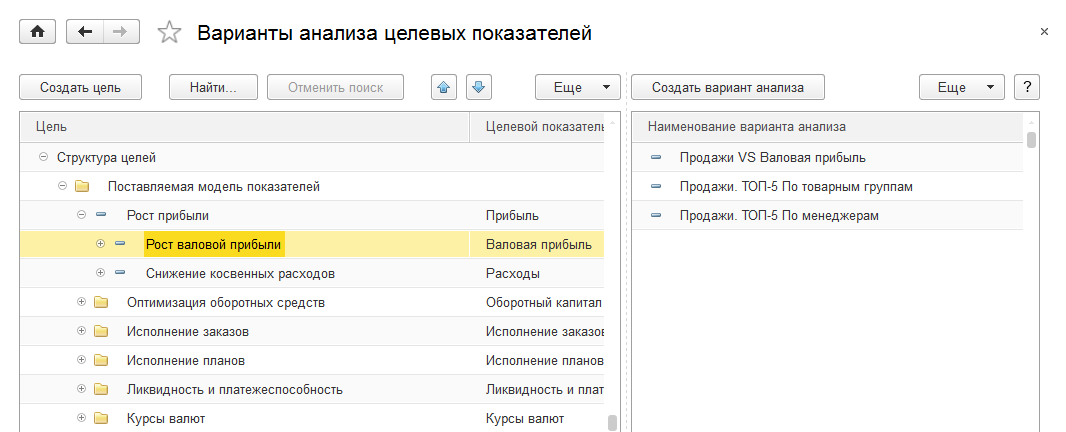Click the Найти... search button
1066x432 pixels.
(213, 87)
